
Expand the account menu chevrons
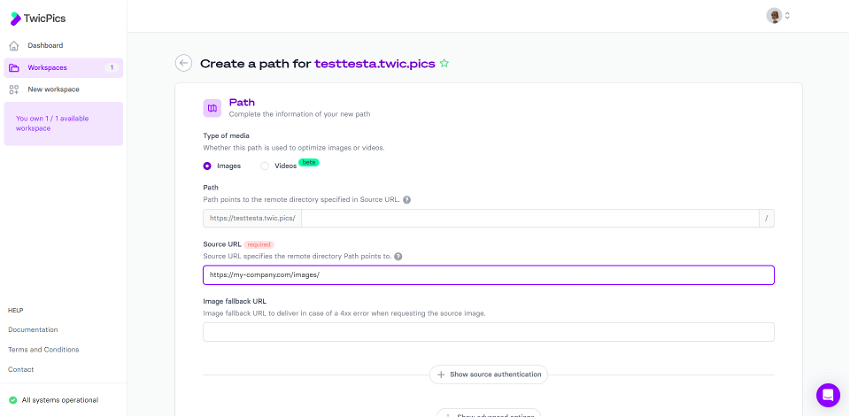point(787,16)
